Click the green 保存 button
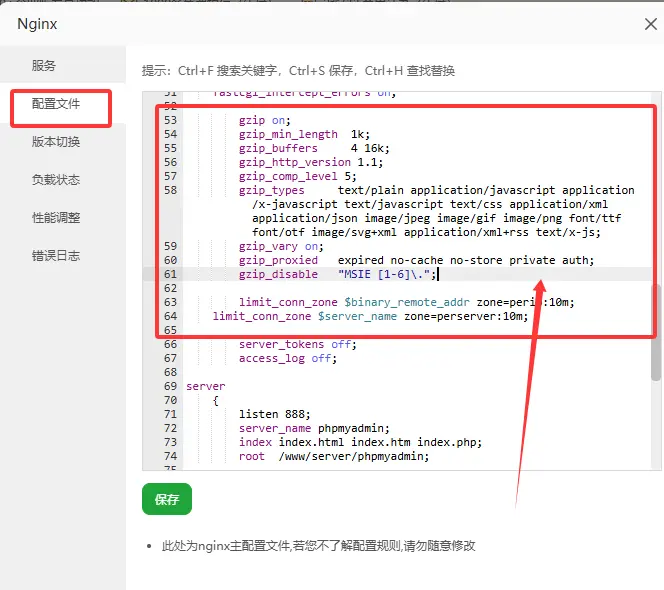The image size is (664, 590). click(x=167, y=499)
